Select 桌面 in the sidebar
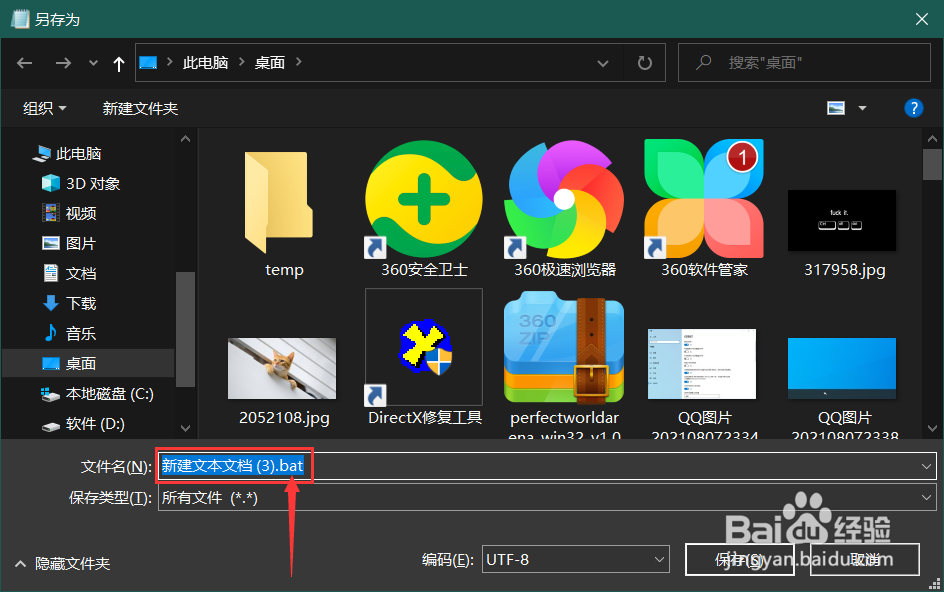This screenshot has width=944, height=592. 88,364
